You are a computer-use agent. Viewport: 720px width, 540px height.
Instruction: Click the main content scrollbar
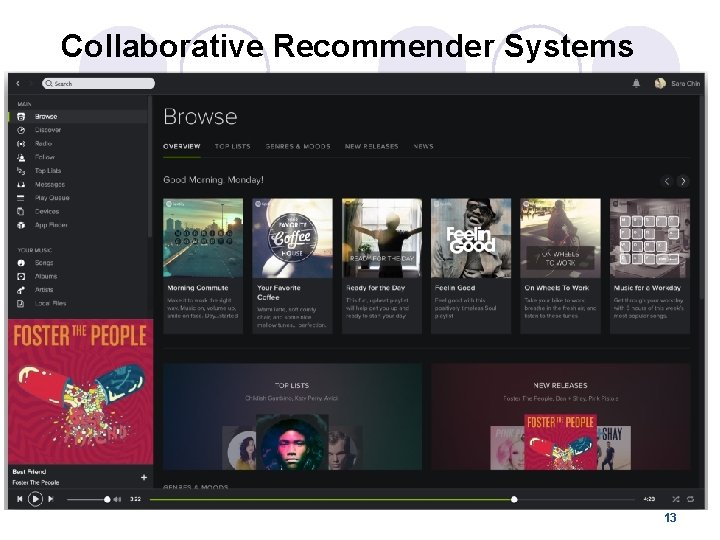[x=701, y=197]
